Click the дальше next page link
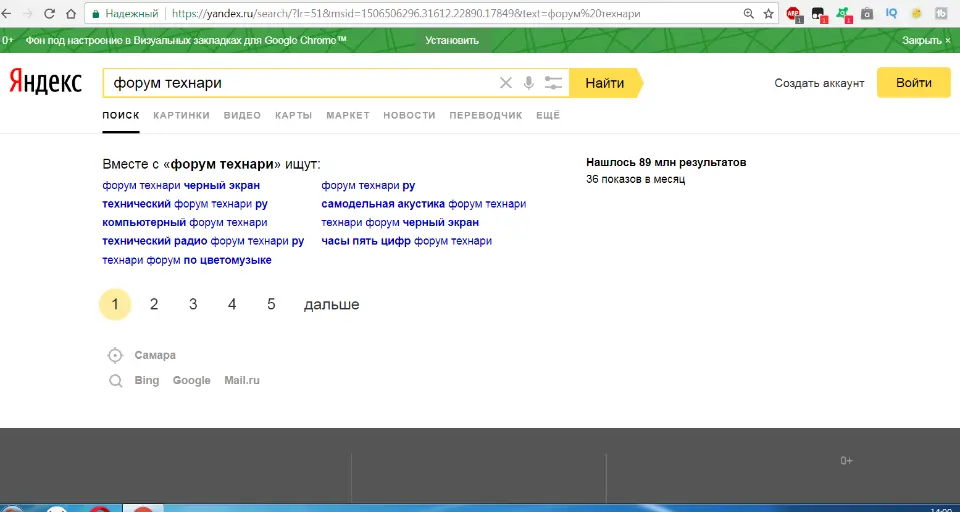This screenshot has width=960, height=512. click(x=331, y=304)
